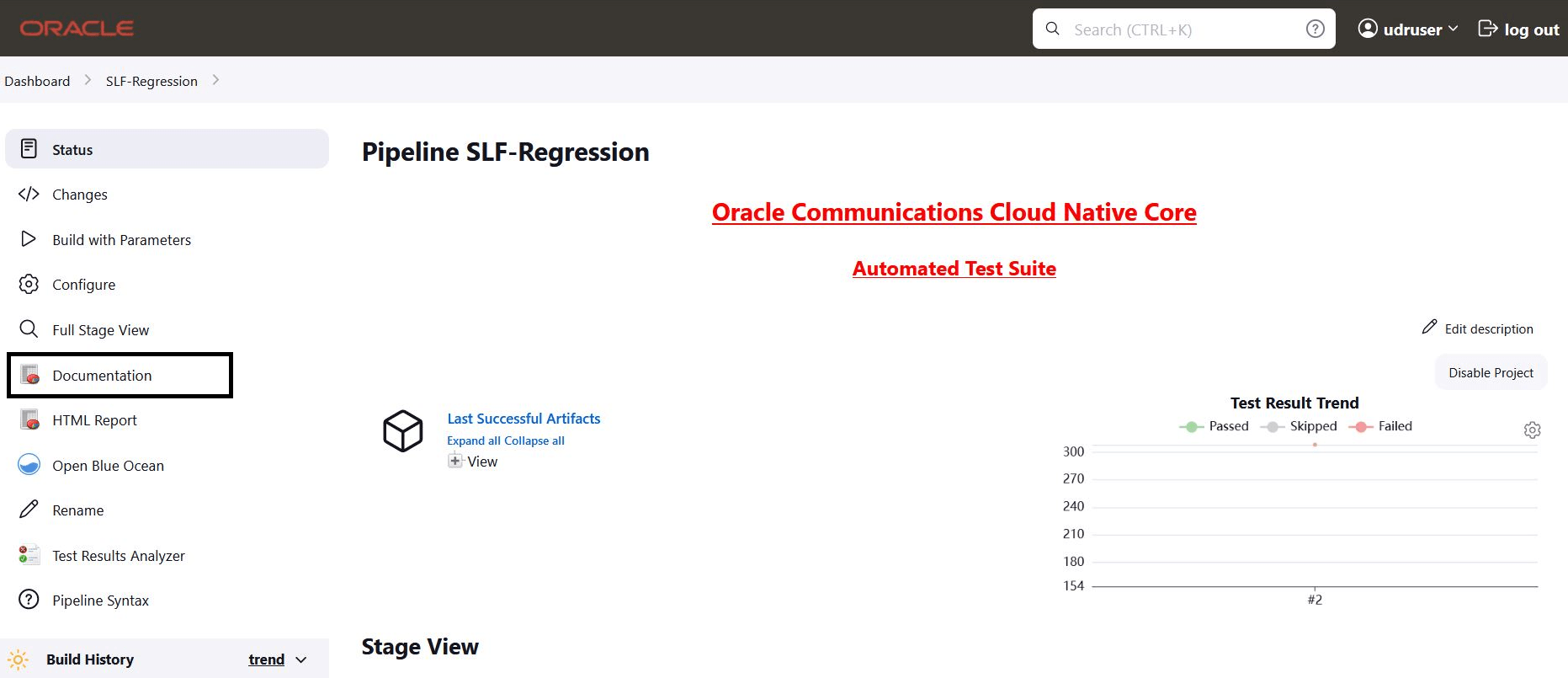The width and height of the screenshot is (1568, 678).
Task: Click the log out arrow icon
Action: pyautogui.click(x=1487, y=29)
